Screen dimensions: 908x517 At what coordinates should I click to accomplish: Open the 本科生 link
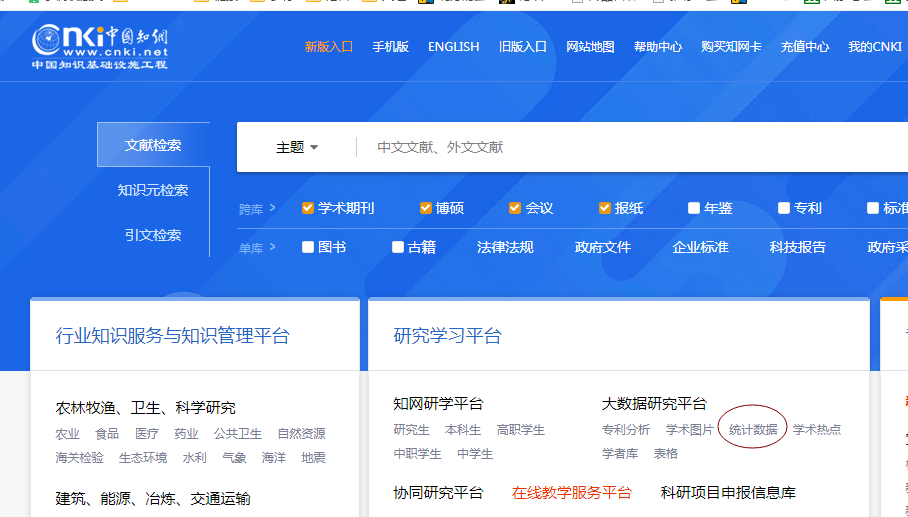click(x=463, y=430)
